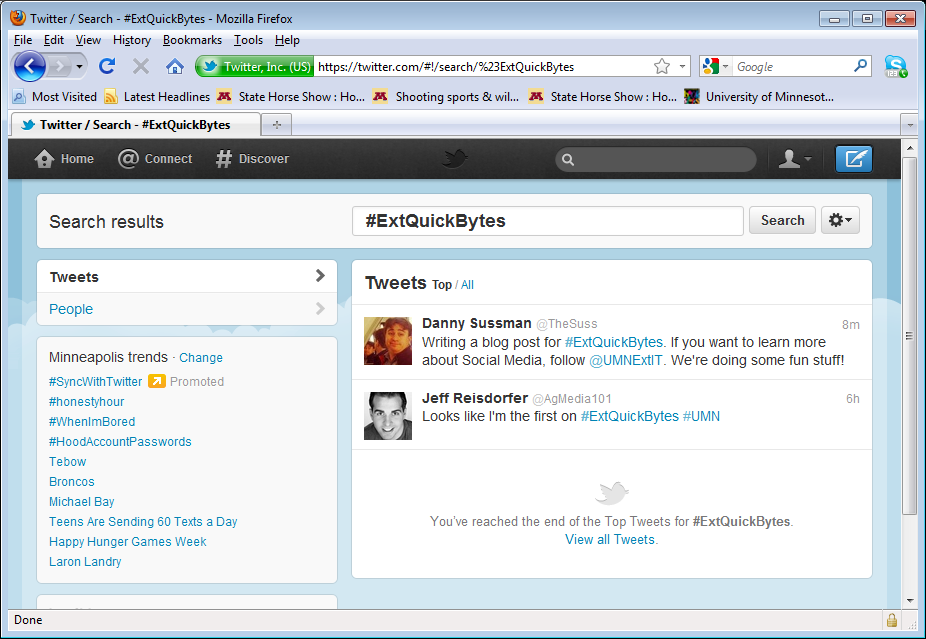
Task: Open the Most Visited bookmarks folder
Action: 55,96
